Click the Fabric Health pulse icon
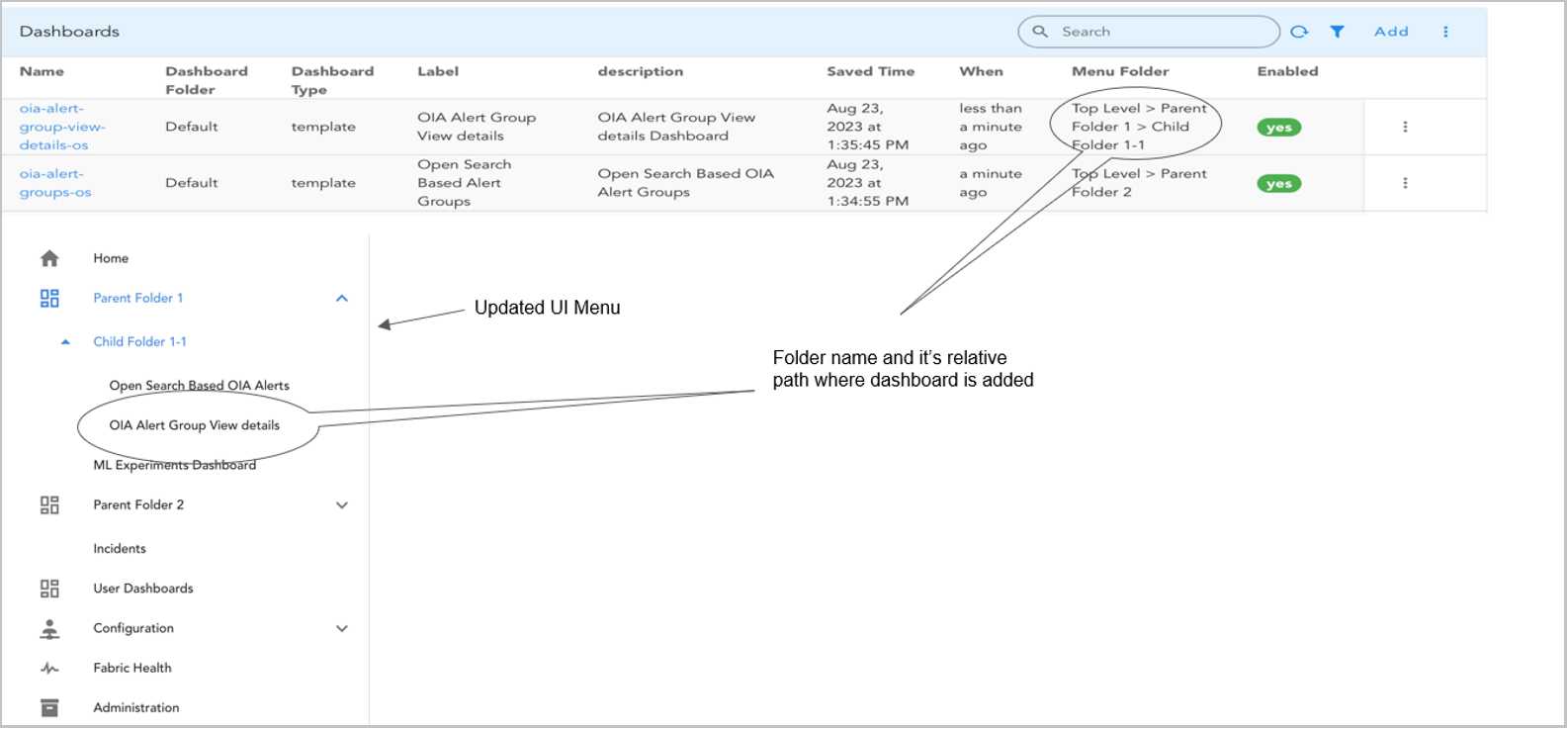 (49, 669)
